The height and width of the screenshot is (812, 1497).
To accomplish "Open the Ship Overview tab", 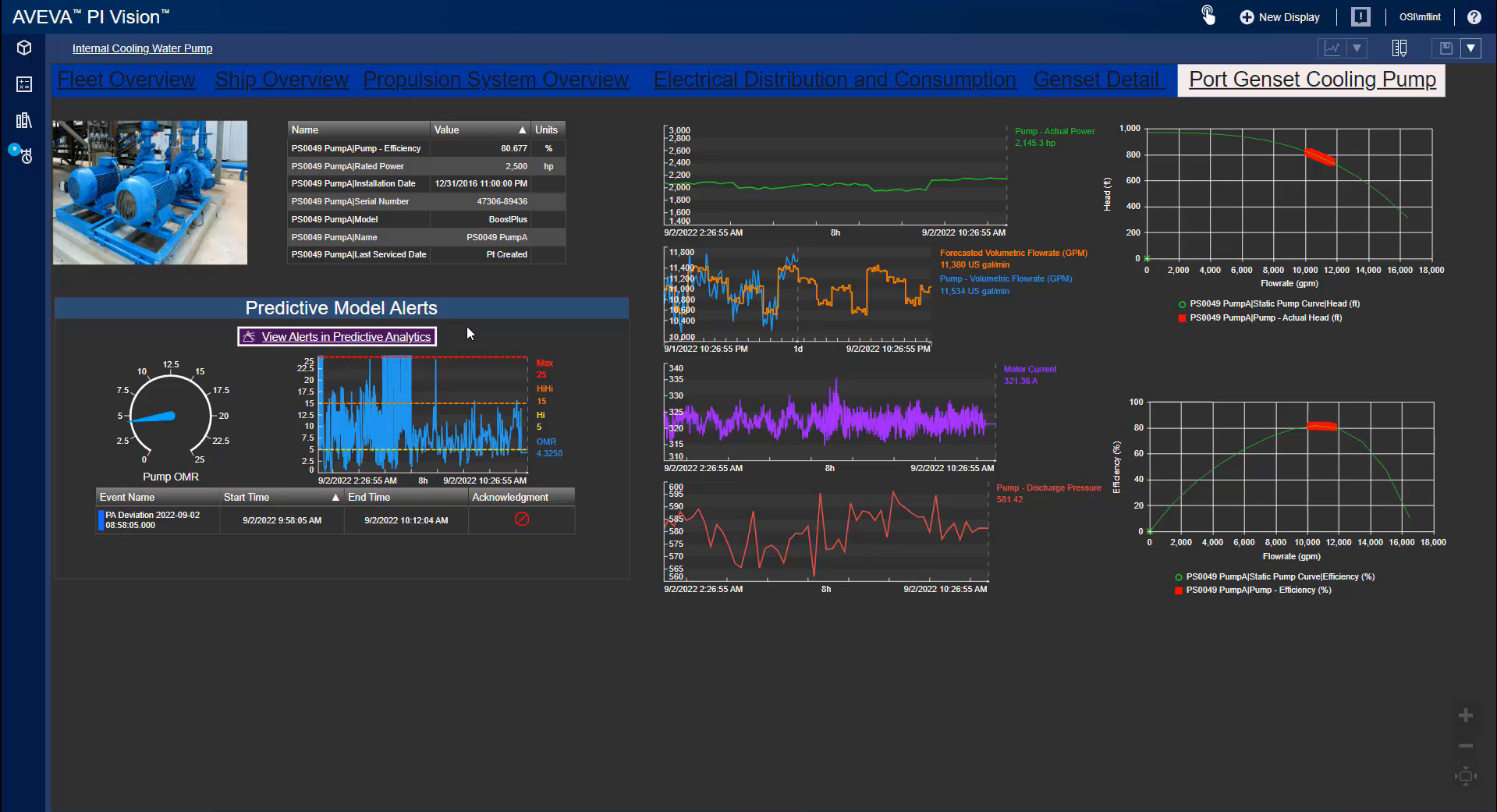I will coord(282,80).
